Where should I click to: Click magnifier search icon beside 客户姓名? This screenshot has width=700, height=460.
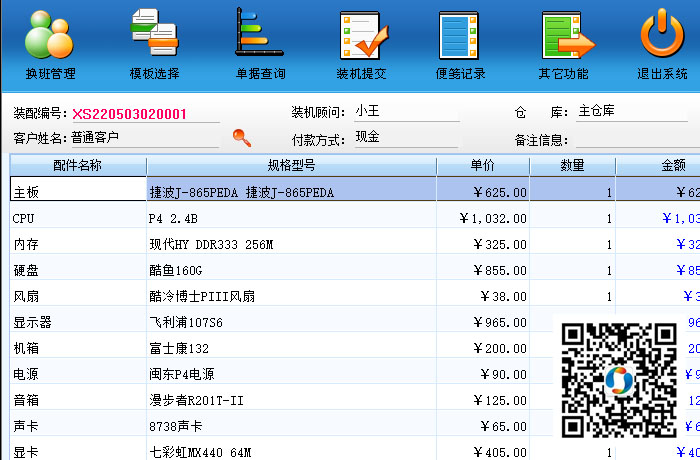click(x=242, y=138)
